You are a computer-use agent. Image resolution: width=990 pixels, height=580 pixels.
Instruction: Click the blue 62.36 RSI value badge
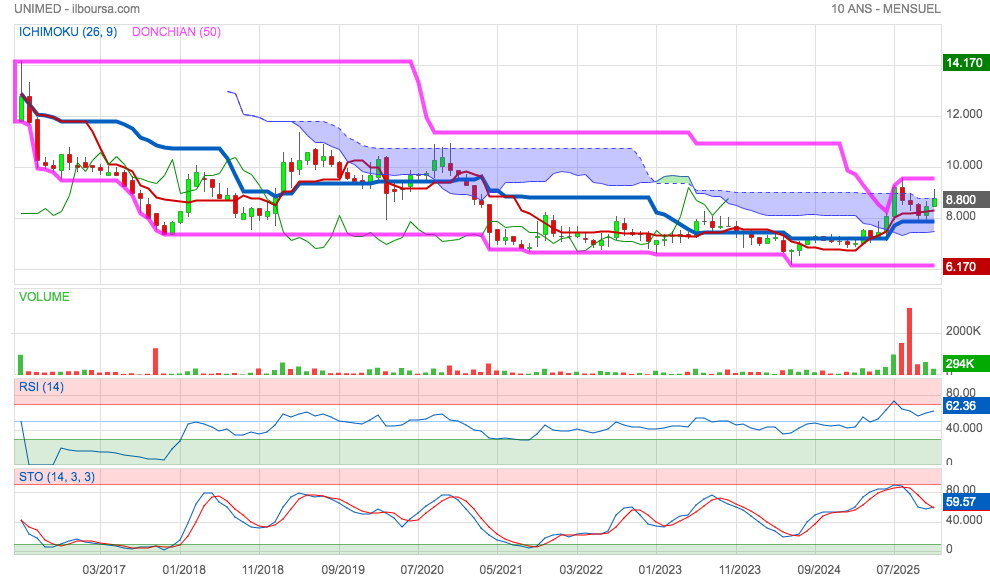[x=965, y=406]
